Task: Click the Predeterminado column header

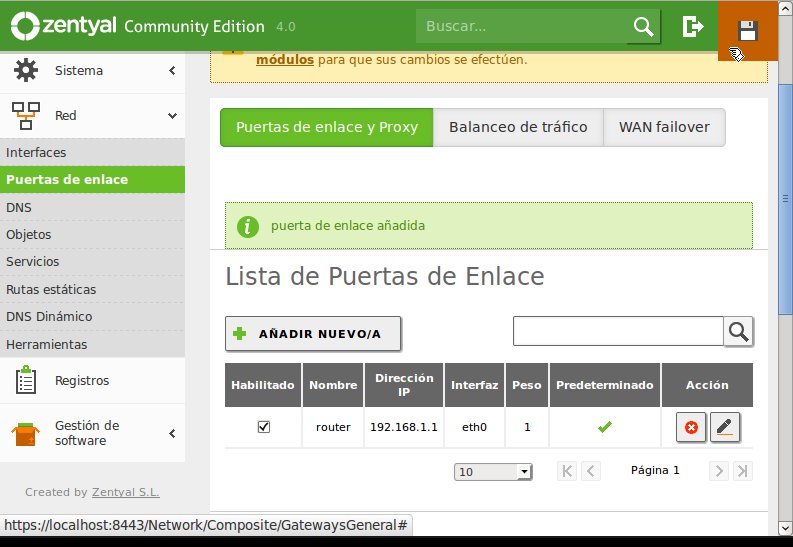Action: click(604, 385)
